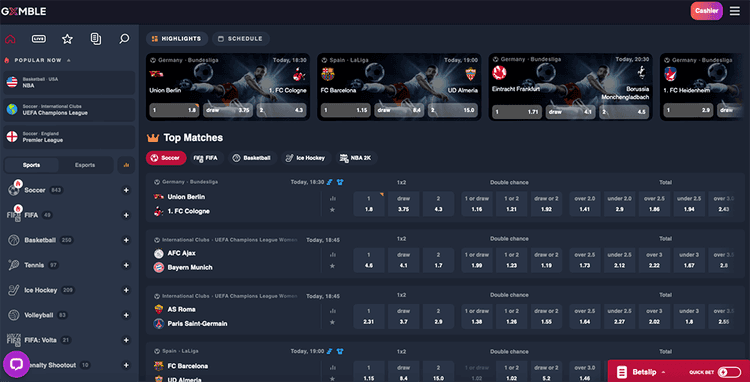
Task: Open the Volleyball sport icon in sidebar
Action: click(x=13, y=315)
